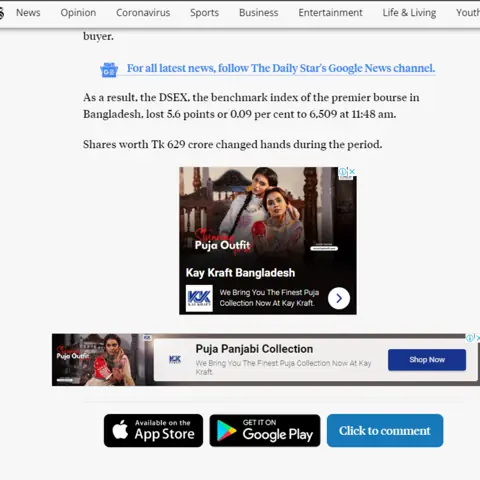Open the Sports section
Image resolution: width=480 pixels, height=480 pixels.
pos(204,13)
